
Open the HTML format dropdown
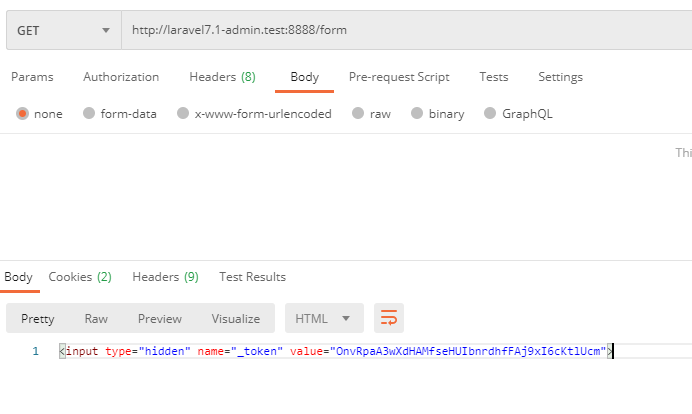click(324, 318)
